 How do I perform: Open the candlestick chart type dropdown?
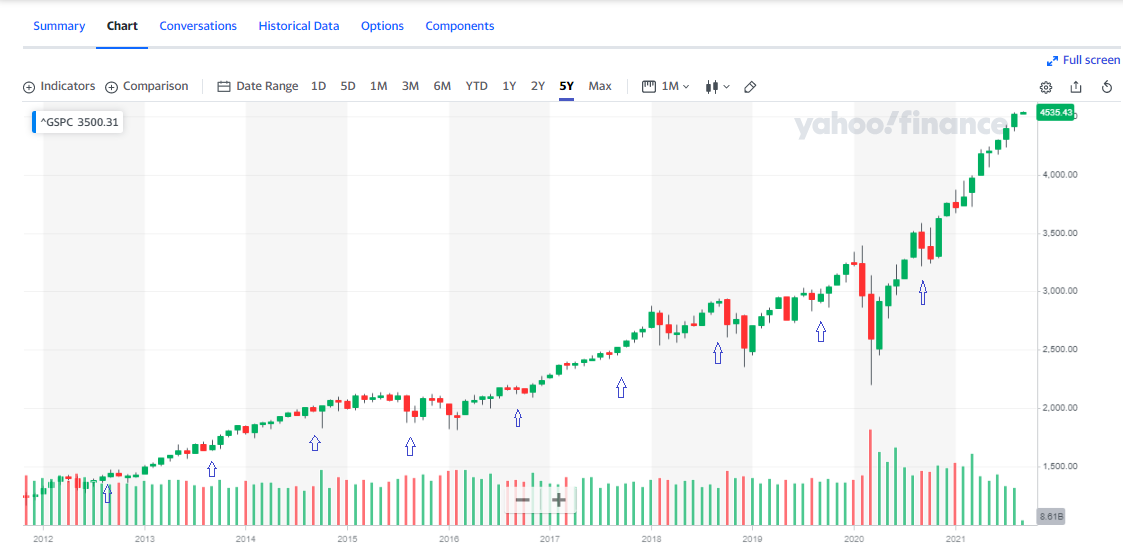click(x=718, y=87)
